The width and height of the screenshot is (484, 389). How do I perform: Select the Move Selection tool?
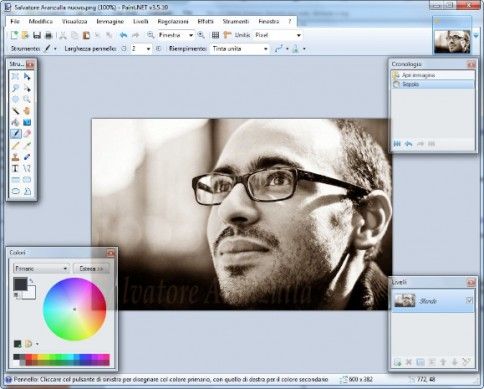click(x=27, y=88)
